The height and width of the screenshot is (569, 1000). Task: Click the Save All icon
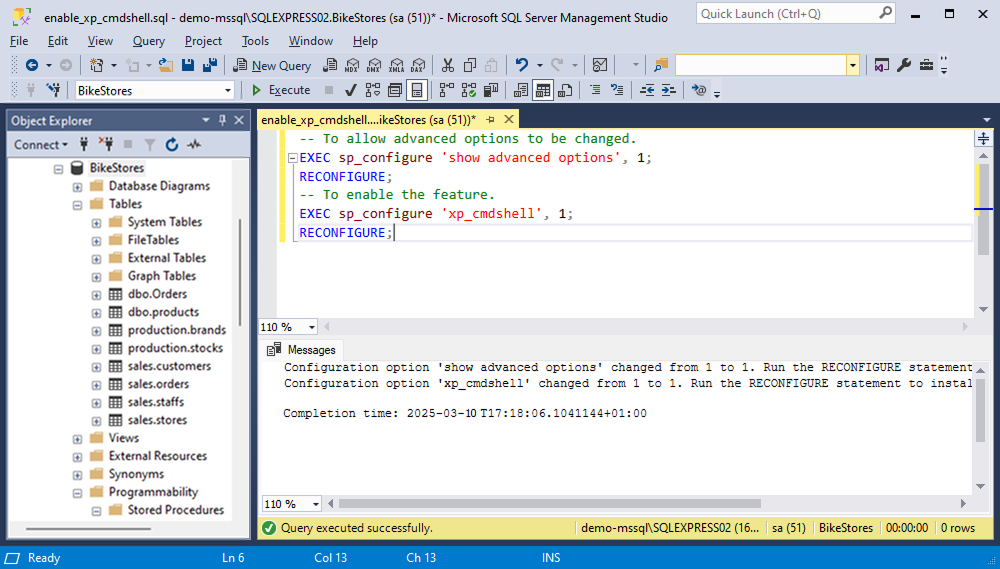[x=210, y=65]
